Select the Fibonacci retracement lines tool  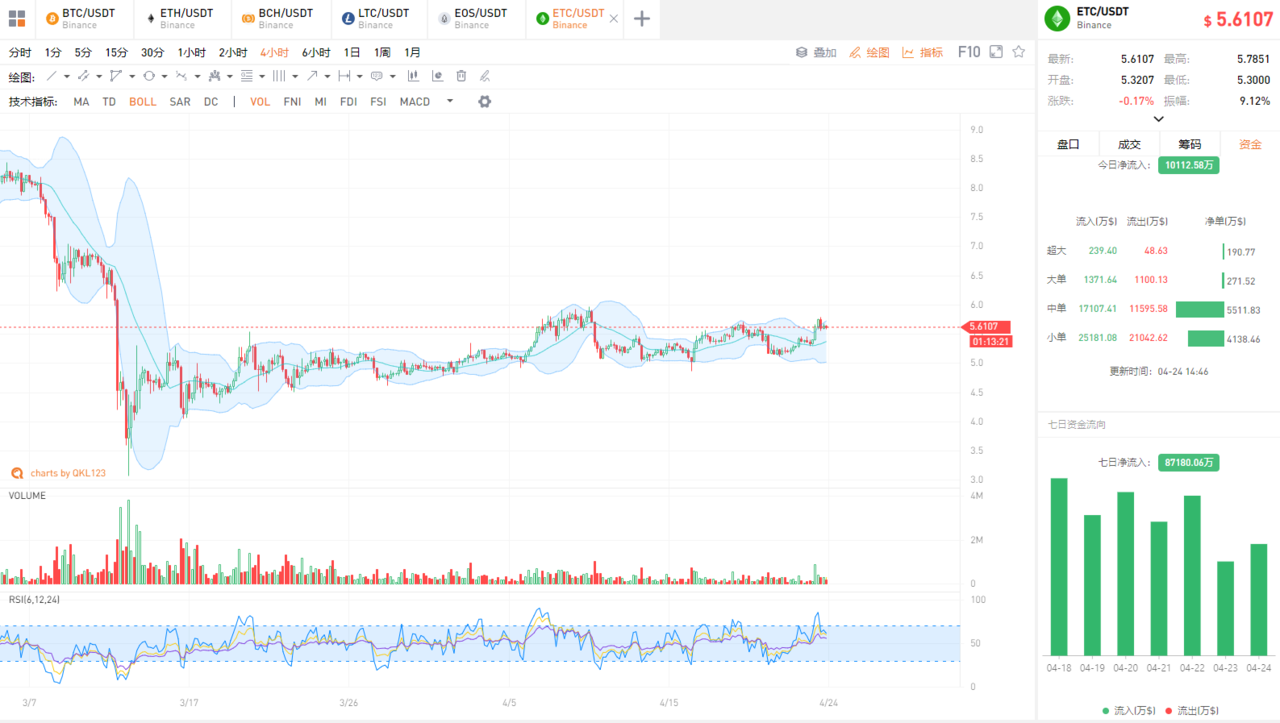(246, 76)
